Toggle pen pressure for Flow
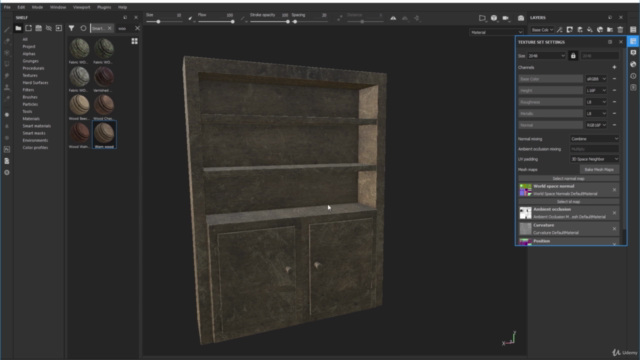This screenshot has width=640, height=360. (242, 18)
